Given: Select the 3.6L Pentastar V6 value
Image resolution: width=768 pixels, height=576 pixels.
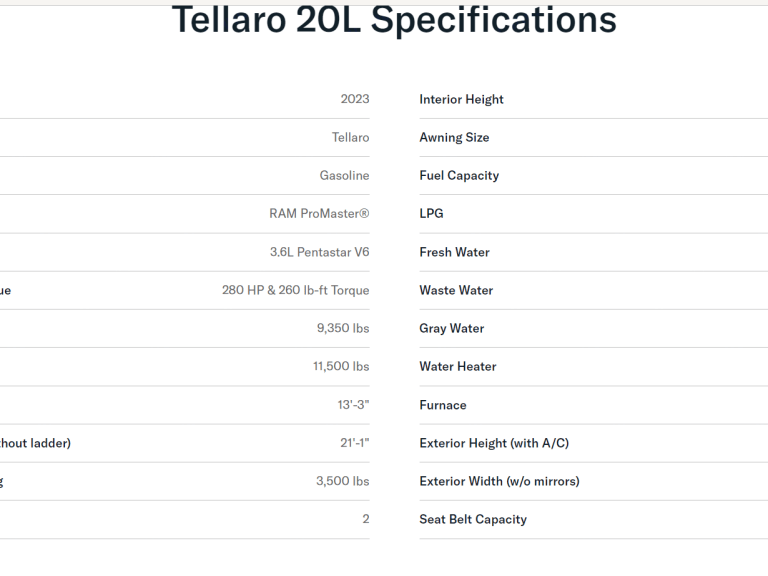Looking at the screenshot, I should [x=320, y=252].
